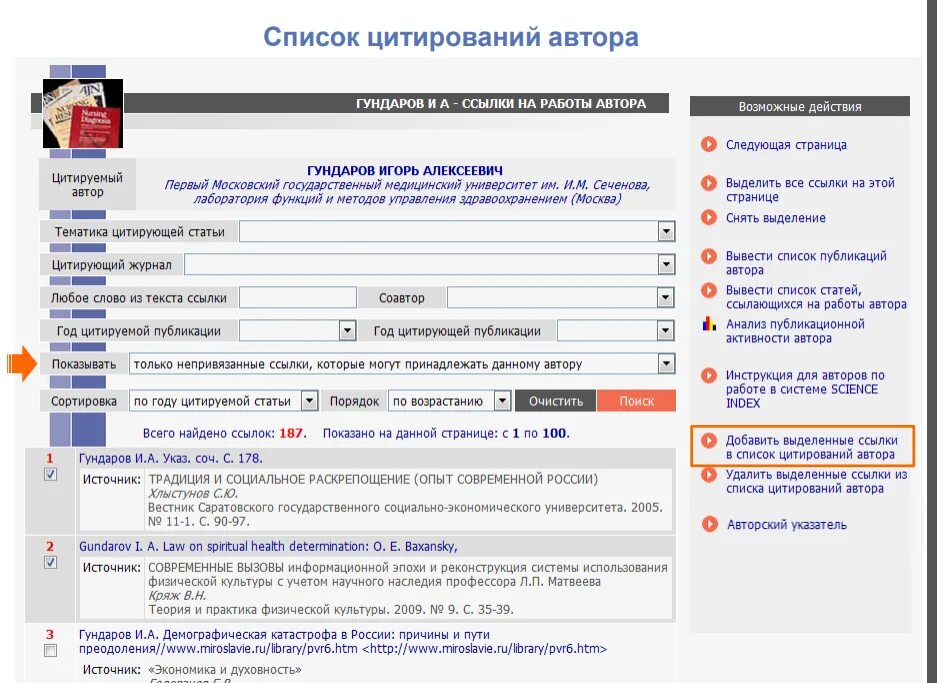Click the 'Любое слово из текста ссылки' input field
The width and height of the screenshot is (937, 683).
pos(298,298)
